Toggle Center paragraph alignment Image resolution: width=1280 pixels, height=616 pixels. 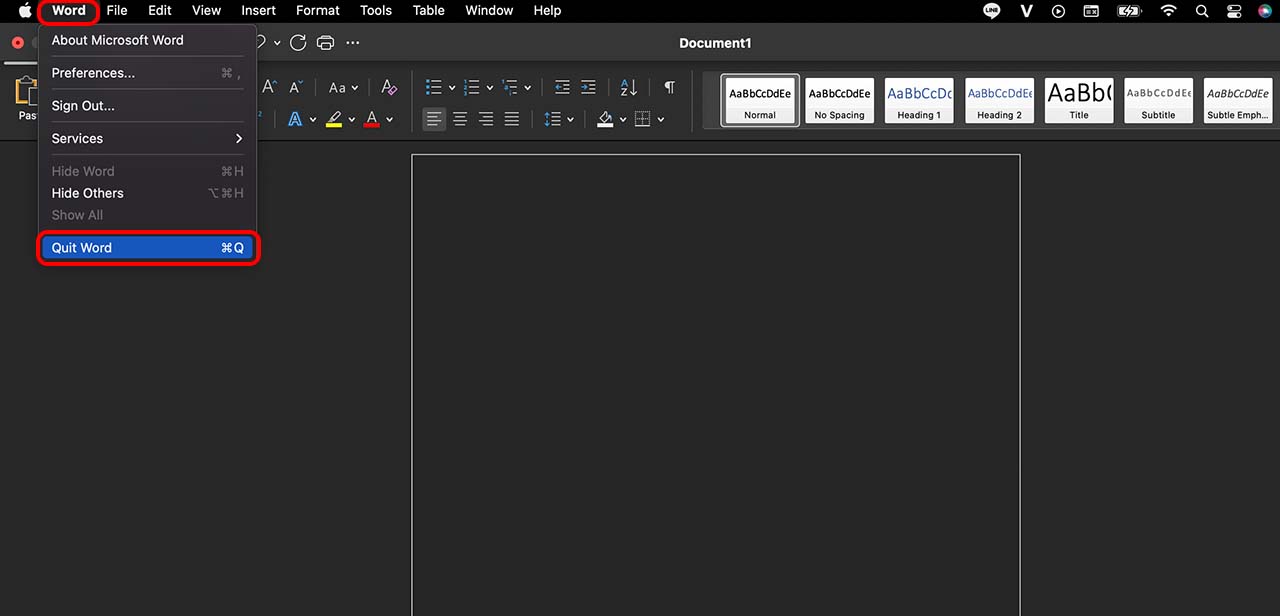[x=460, y=119]
